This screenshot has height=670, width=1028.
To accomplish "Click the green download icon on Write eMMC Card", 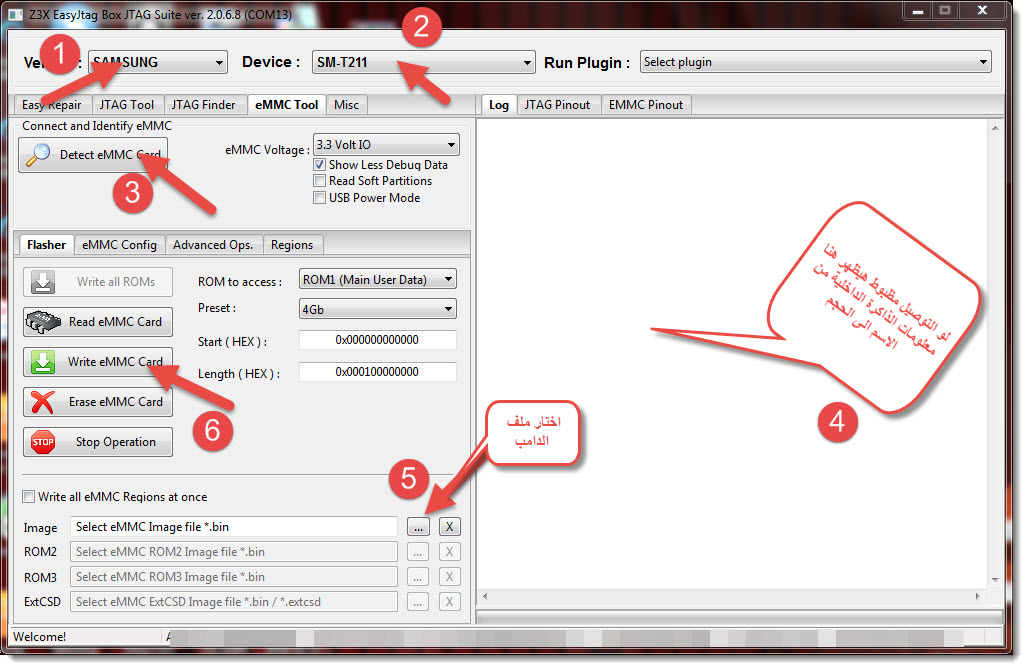I will click(43, 362).
